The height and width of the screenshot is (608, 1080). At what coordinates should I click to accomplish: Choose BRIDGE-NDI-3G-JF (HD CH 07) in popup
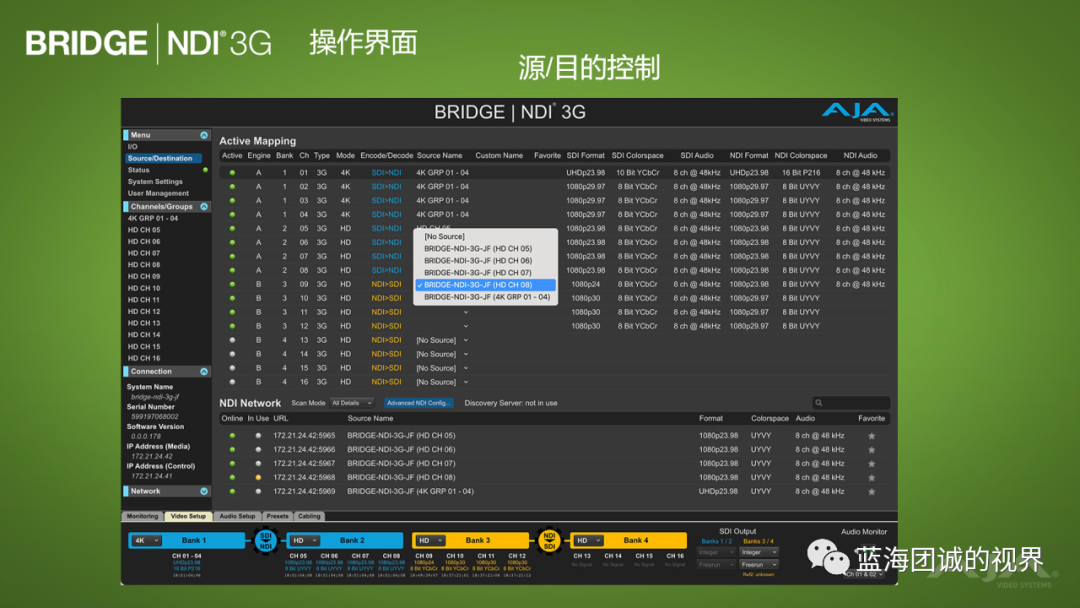tap(485, 273)
